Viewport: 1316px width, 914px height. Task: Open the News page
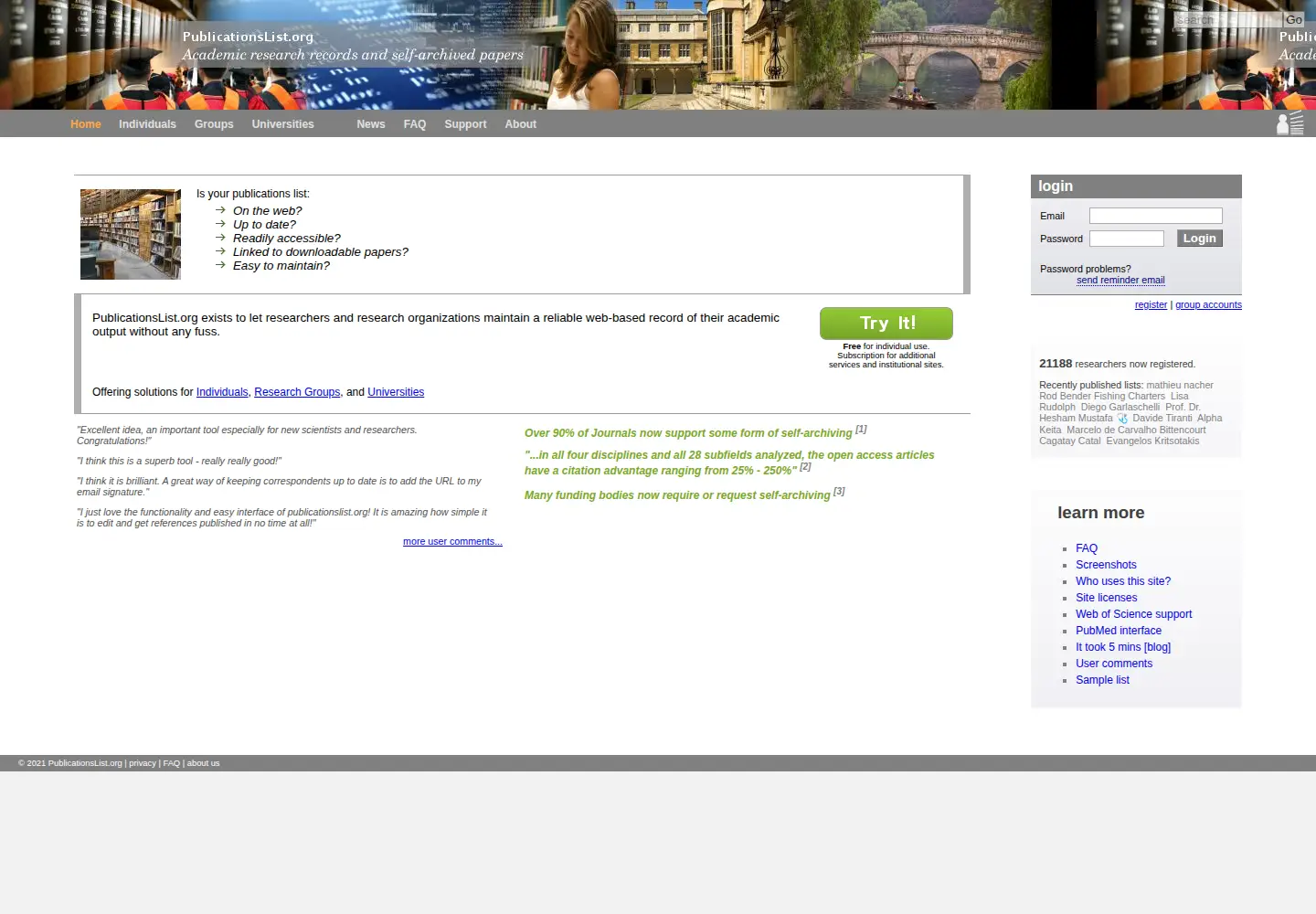[x=371, y=124]
